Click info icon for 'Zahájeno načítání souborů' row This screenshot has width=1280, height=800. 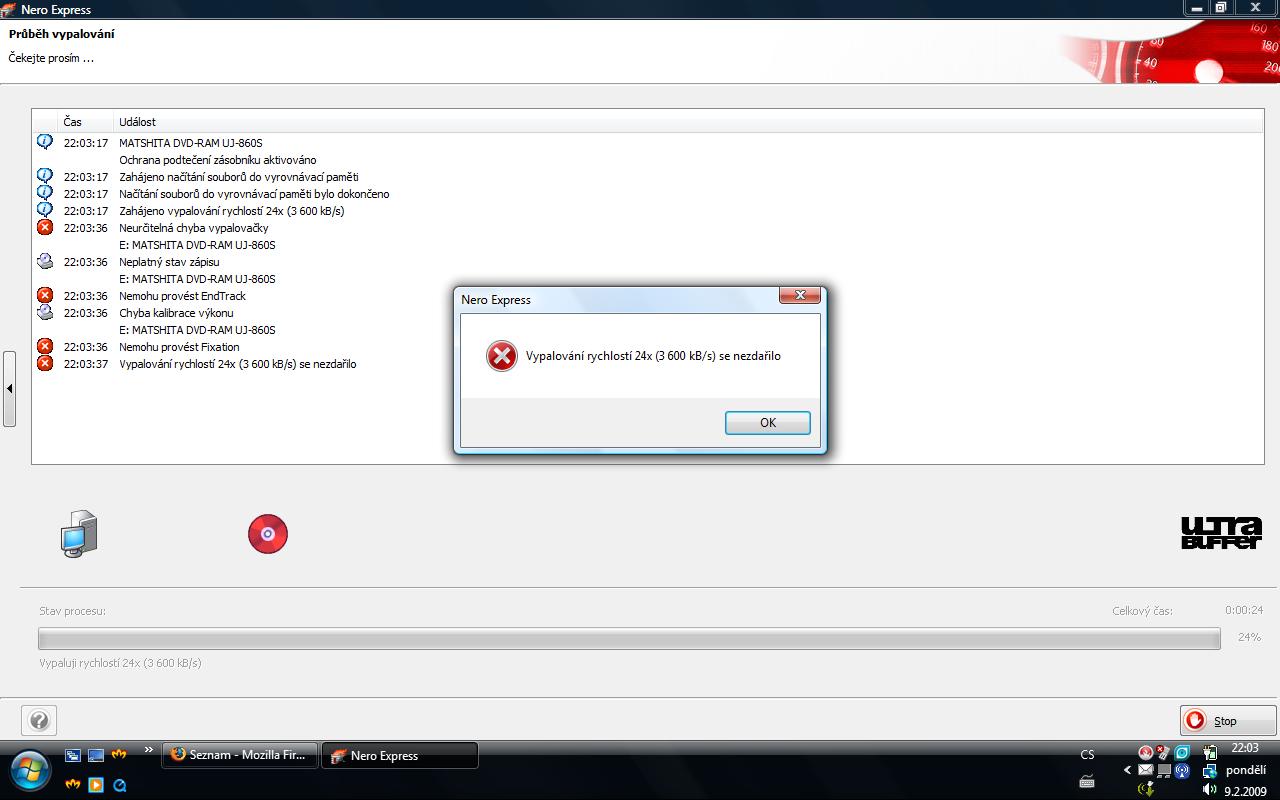tap(45, 176)
